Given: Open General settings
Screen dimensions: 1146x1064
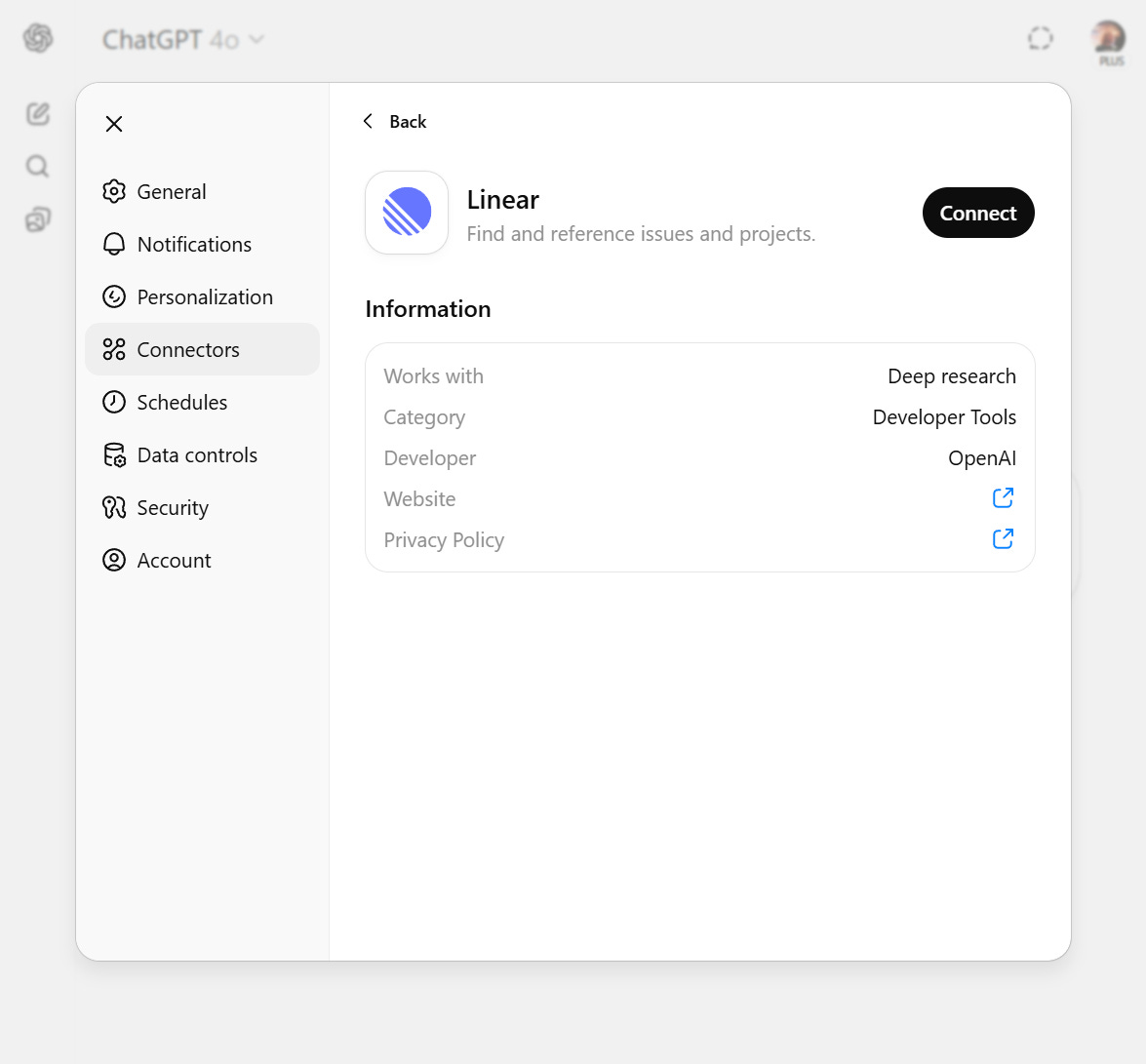Looking at the screenshot, I should [x=203, y=191].
